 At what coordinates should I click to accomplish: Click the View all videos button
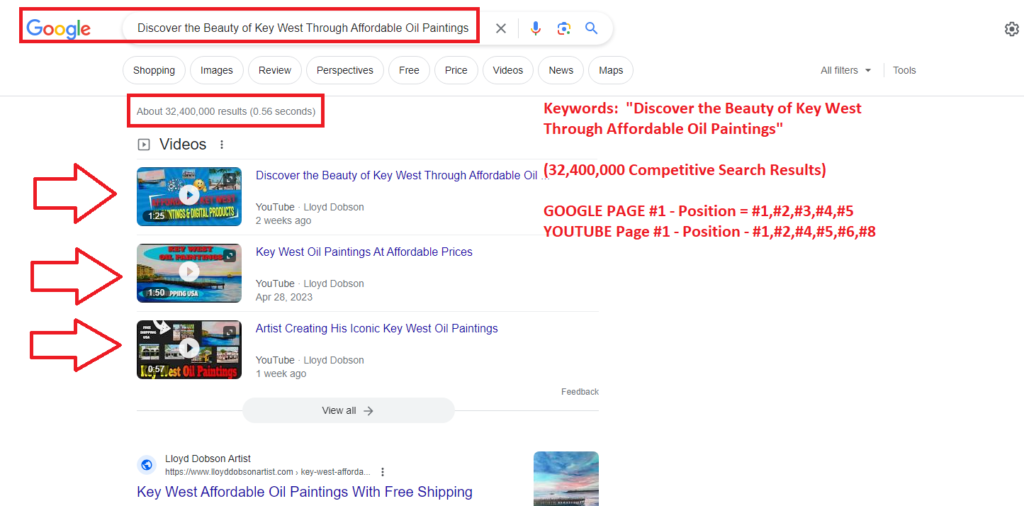point(348,411)
